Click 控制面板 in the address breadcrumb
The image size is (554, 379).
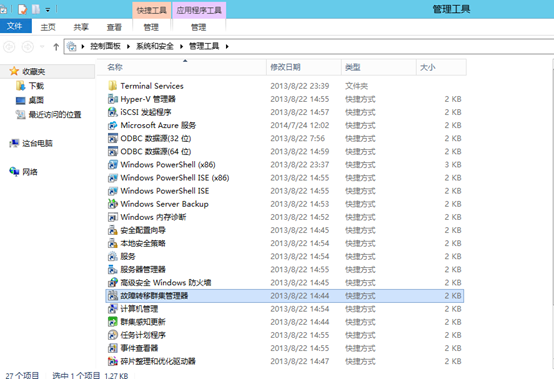click(x=105, y=46)
